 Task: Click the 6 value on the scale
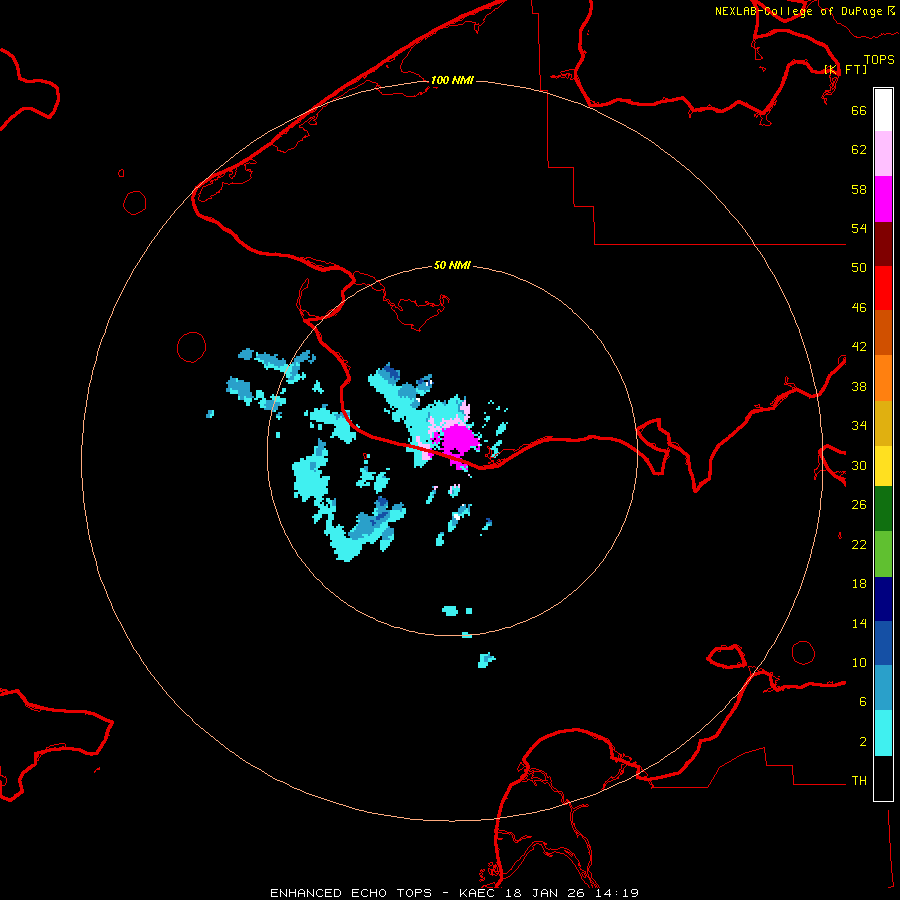863,702
